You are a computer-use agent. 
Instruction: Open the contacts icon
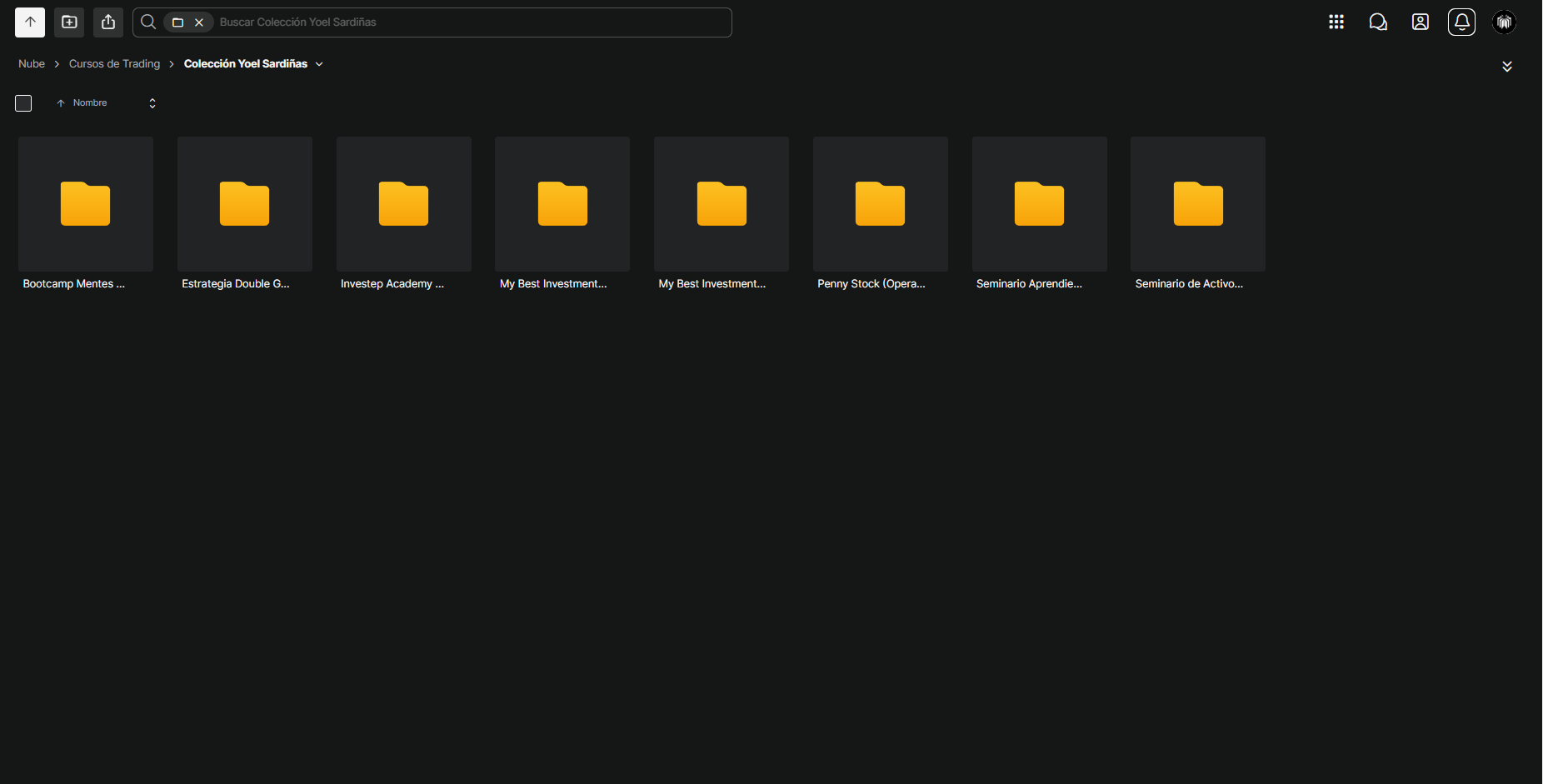coord(1421,22)
